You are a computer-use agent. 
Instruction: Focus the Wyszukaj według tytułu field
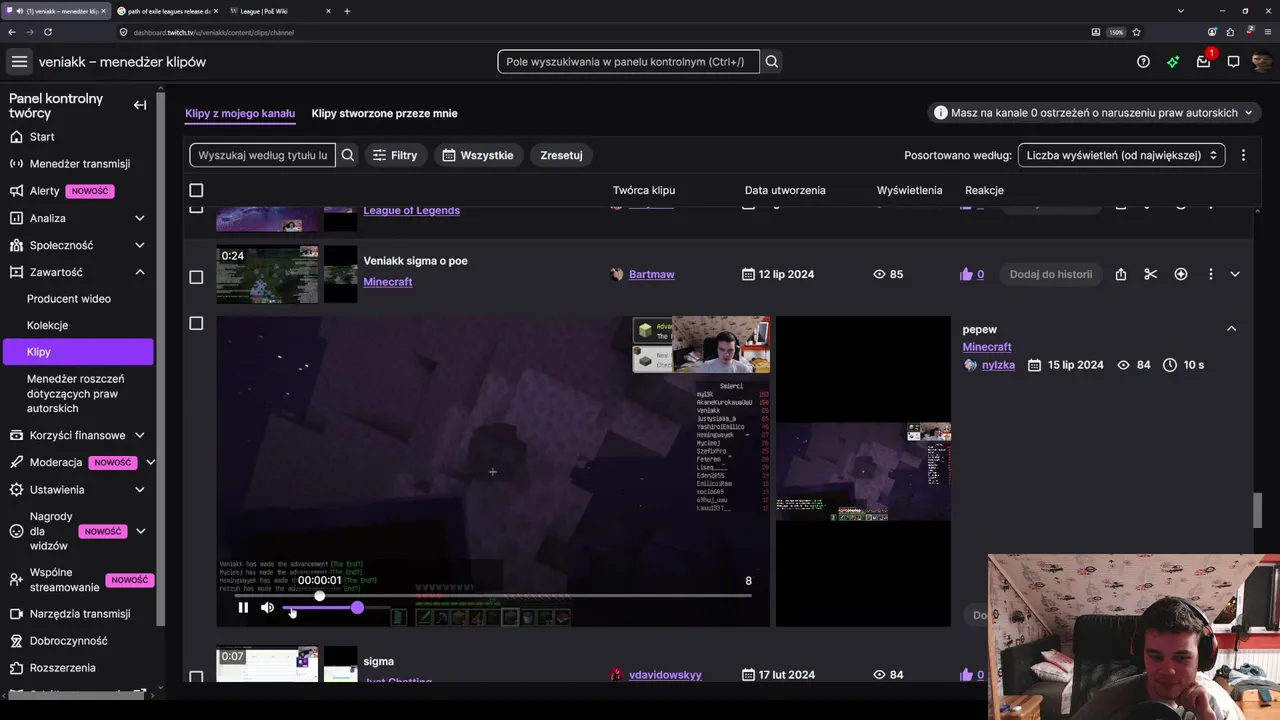[263, 155]
